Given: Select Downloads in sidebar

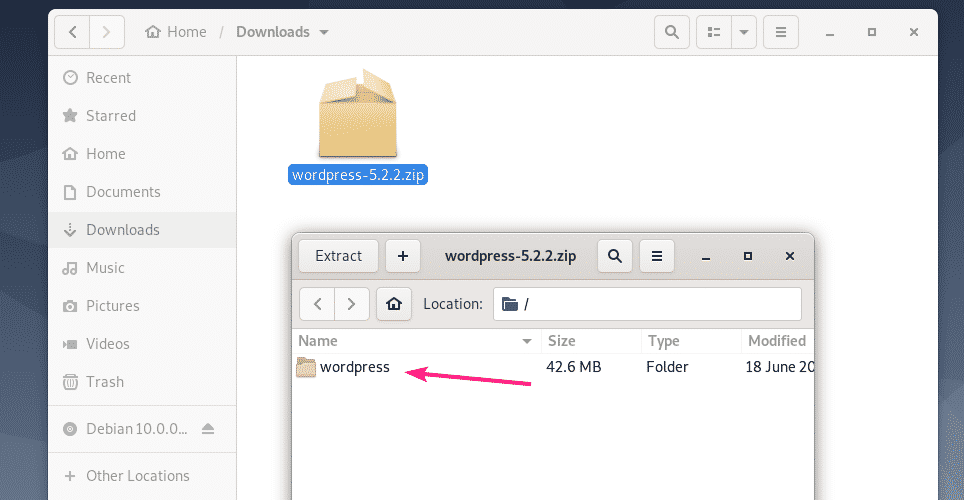Looking at the screenshot, I should (142, 230).
